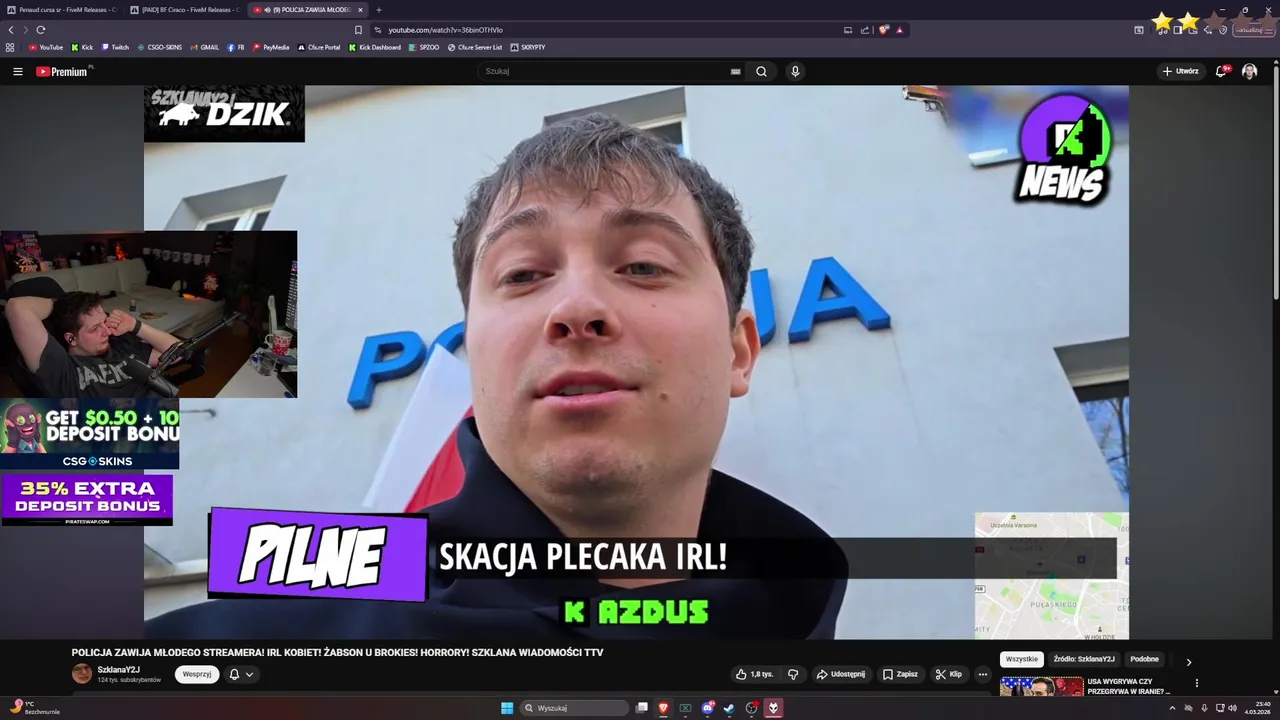Image resolution: width=1280 pixels, height=720 pixels.
Task: Click the Zapisz save button
Action: pyautogui.click(x=900, y=674)
